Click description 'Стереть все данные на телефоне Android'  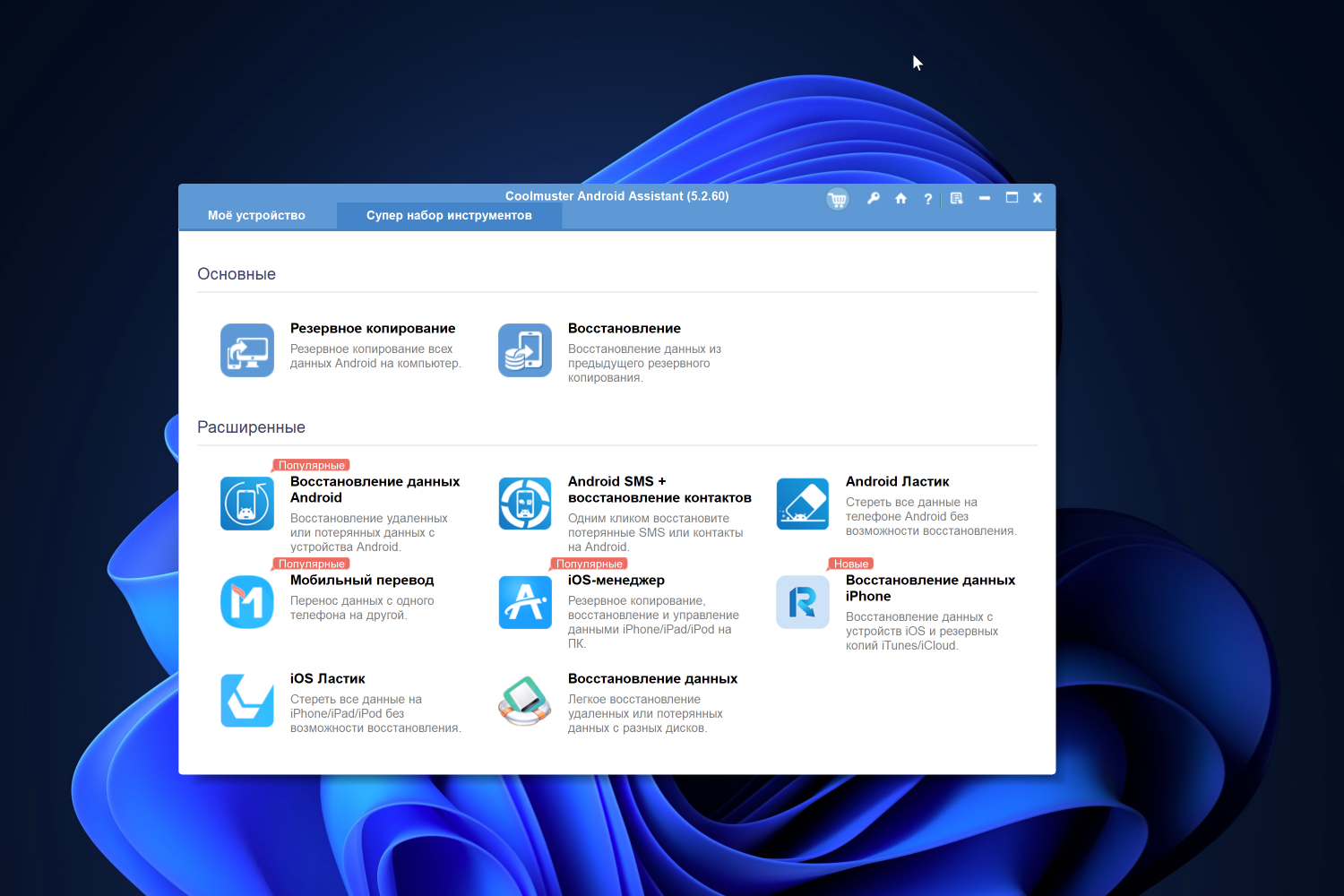931,516
